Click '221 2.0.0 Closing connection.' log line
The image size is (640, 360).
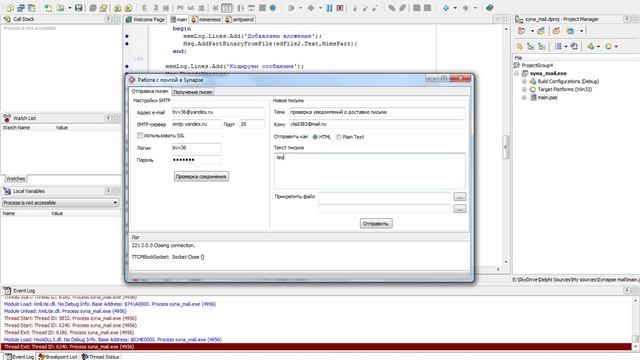click(164, 246)
